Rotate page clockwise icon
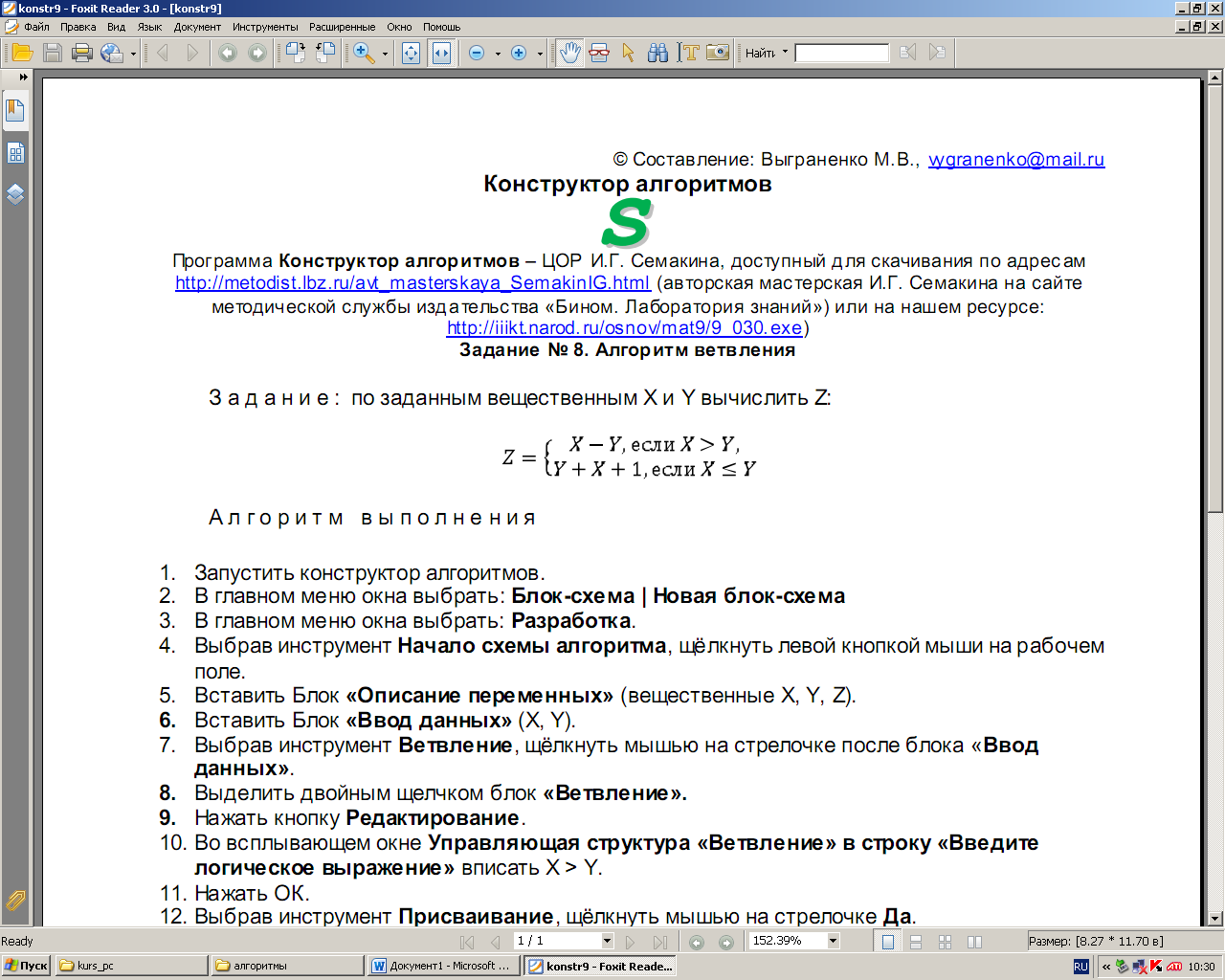This screenshot has width=1225, height=980. (295, 53)
